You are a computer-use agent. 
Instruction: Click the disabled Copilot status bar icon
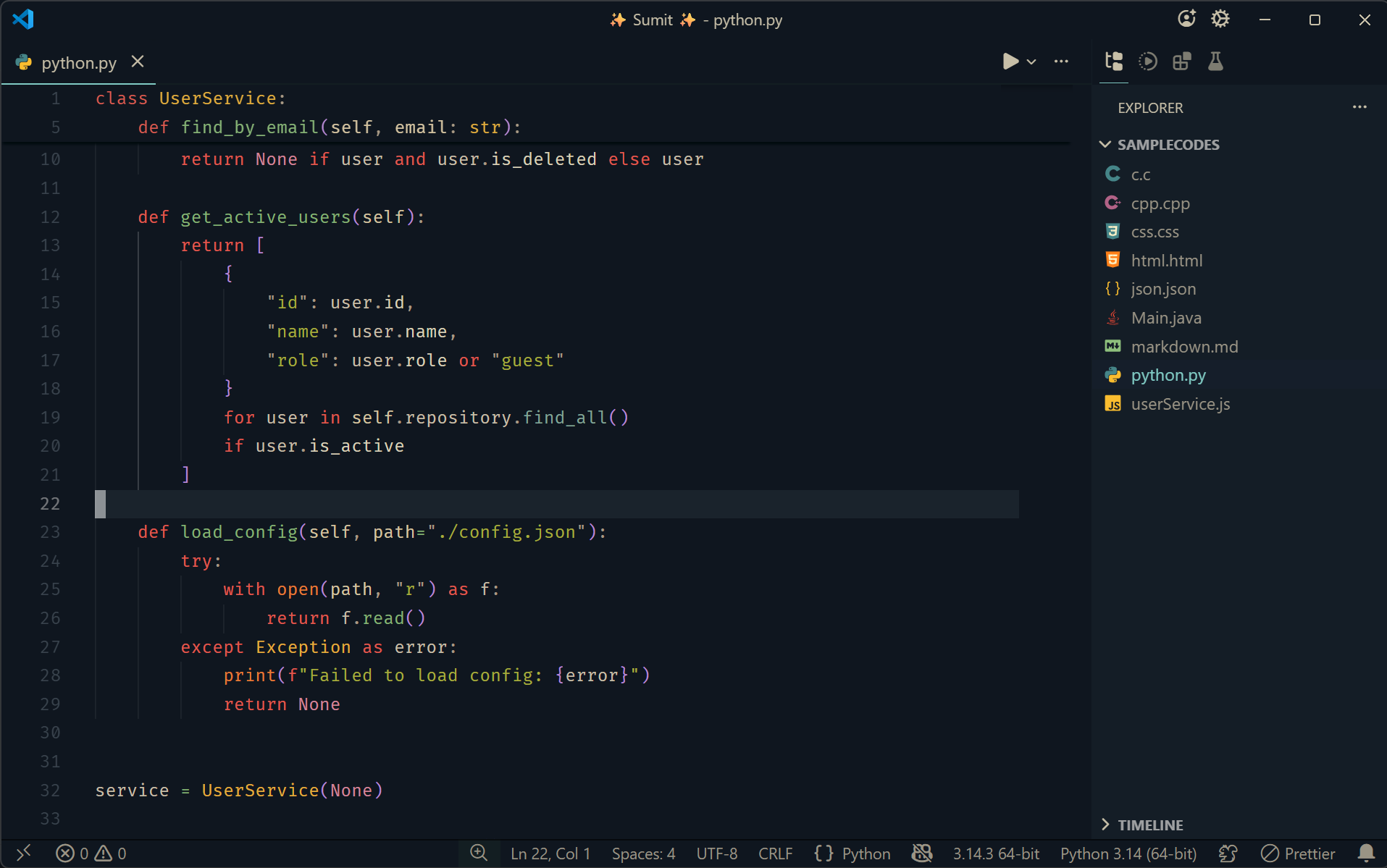click(921, 854)
